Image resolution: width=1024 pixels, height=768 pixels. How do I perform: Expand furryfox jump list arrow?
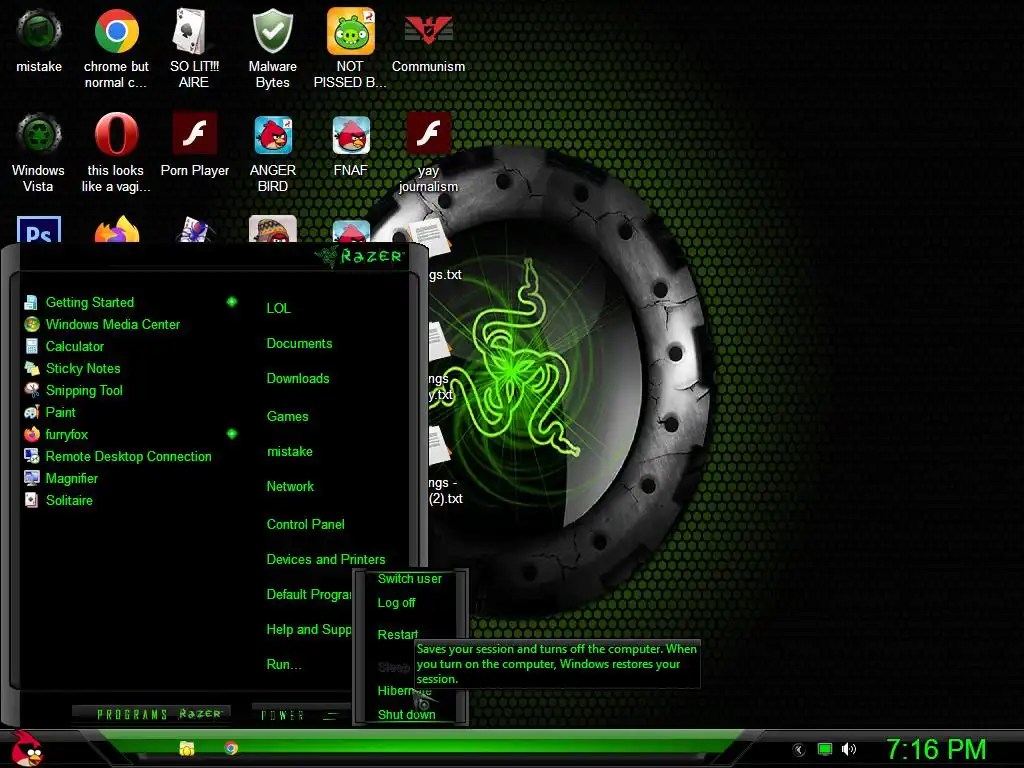coord(231,434)
